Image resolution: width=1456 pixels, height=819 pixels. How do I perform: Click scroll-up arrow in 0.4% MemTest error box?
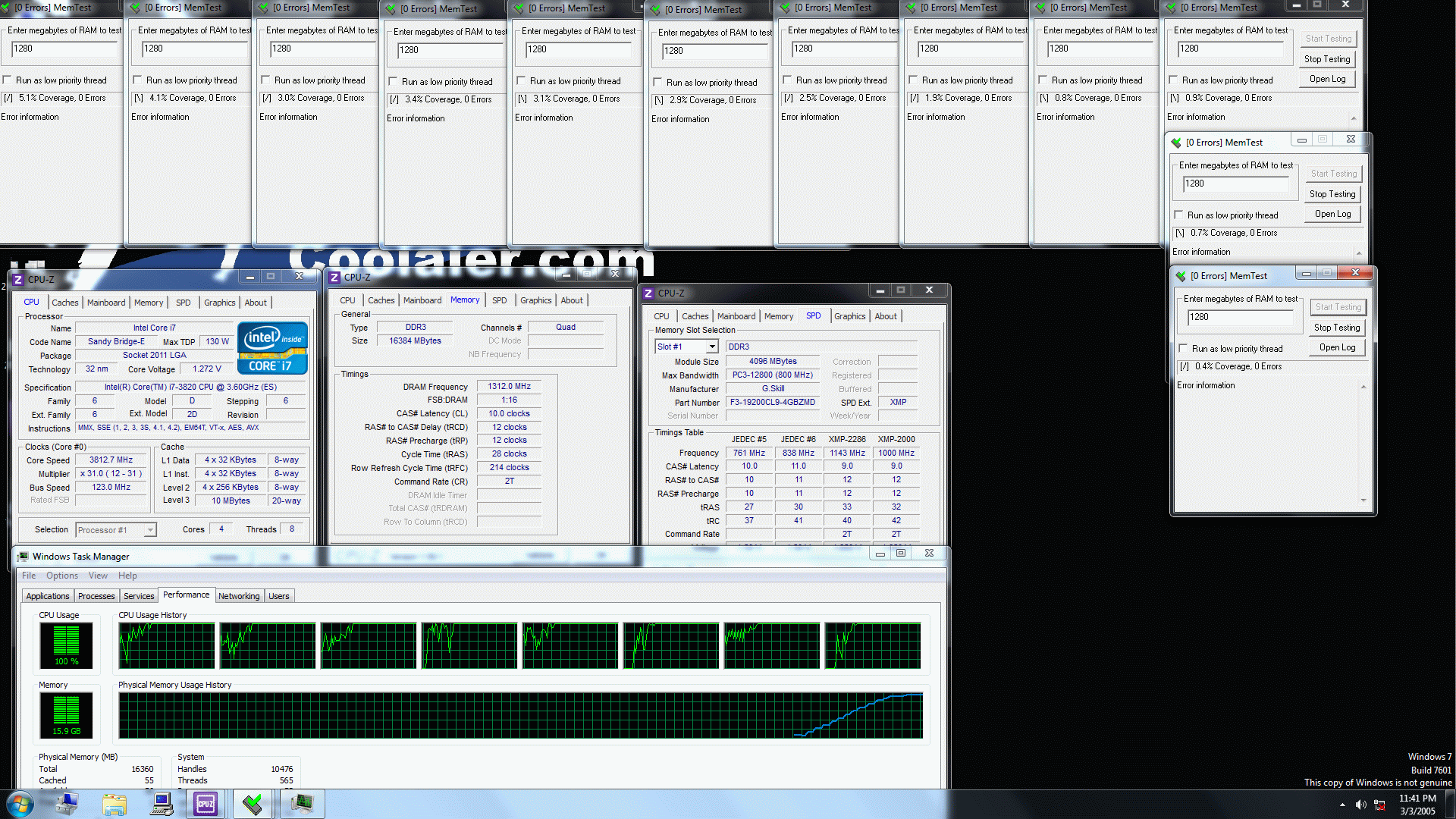click(x=1363, y=387)
